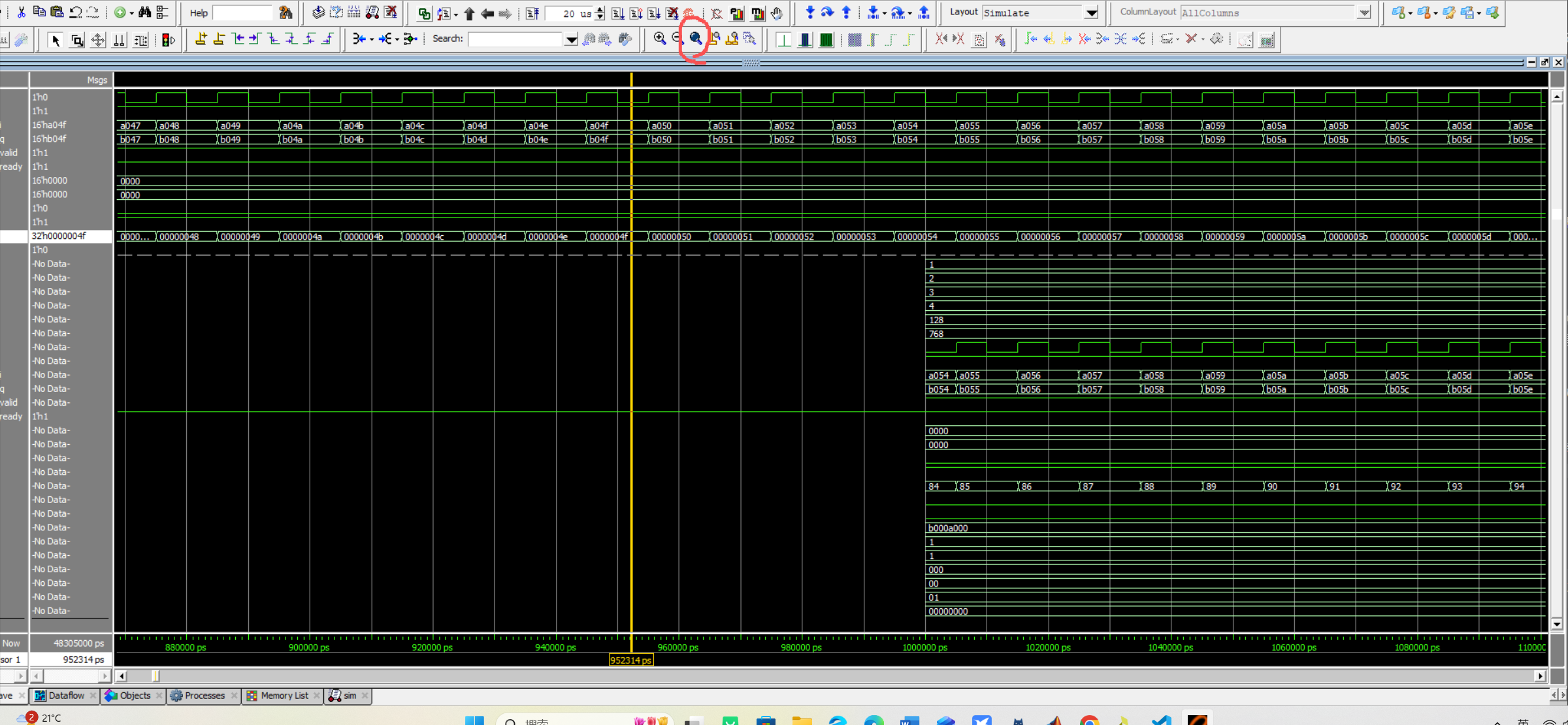This screenshot has width=1568, height=725.
Task: Click the Step Into blue down-arrow
Action: click(810, 12)
